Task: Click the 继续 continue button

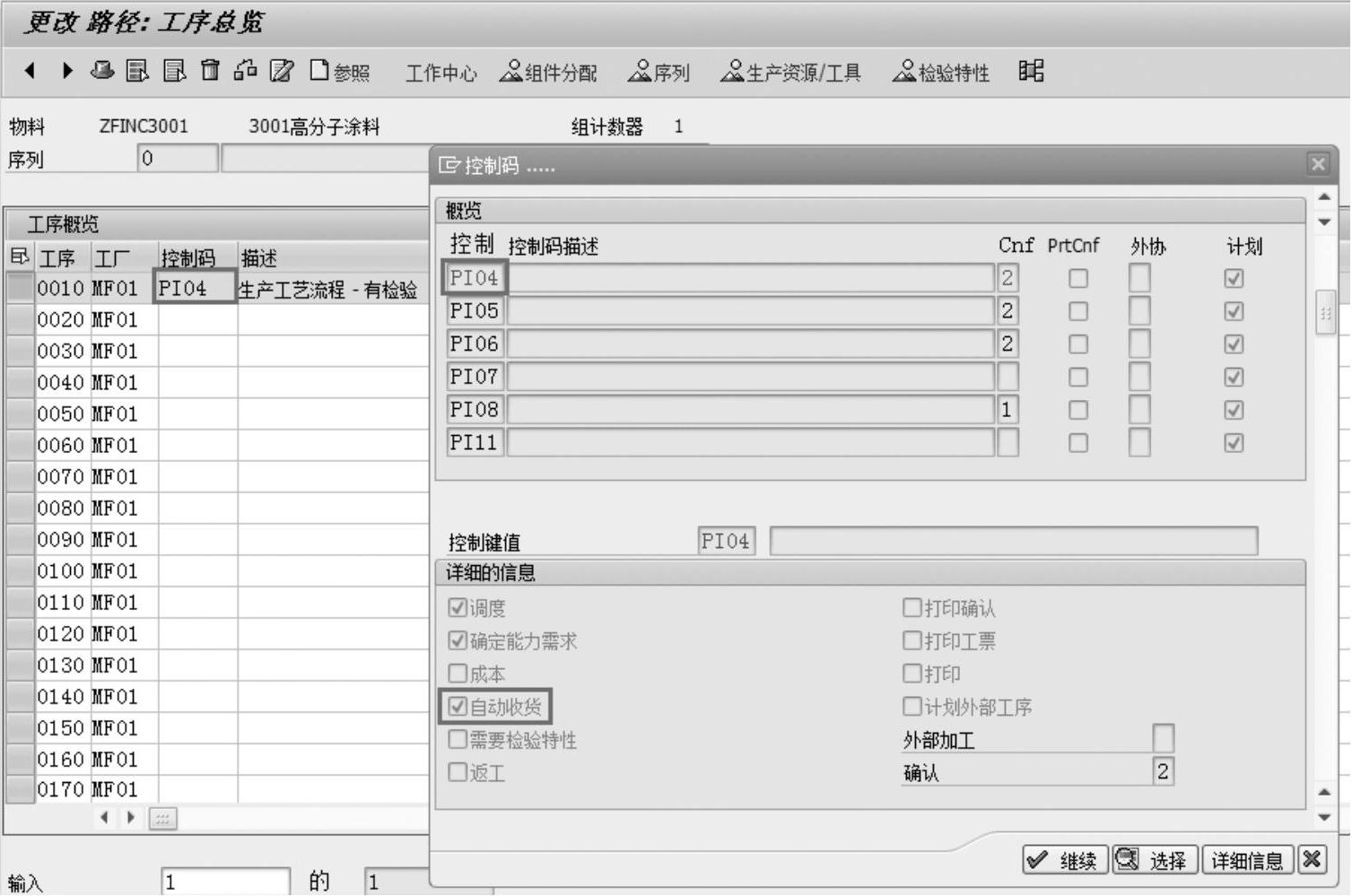Action: tap(1064, 860)
